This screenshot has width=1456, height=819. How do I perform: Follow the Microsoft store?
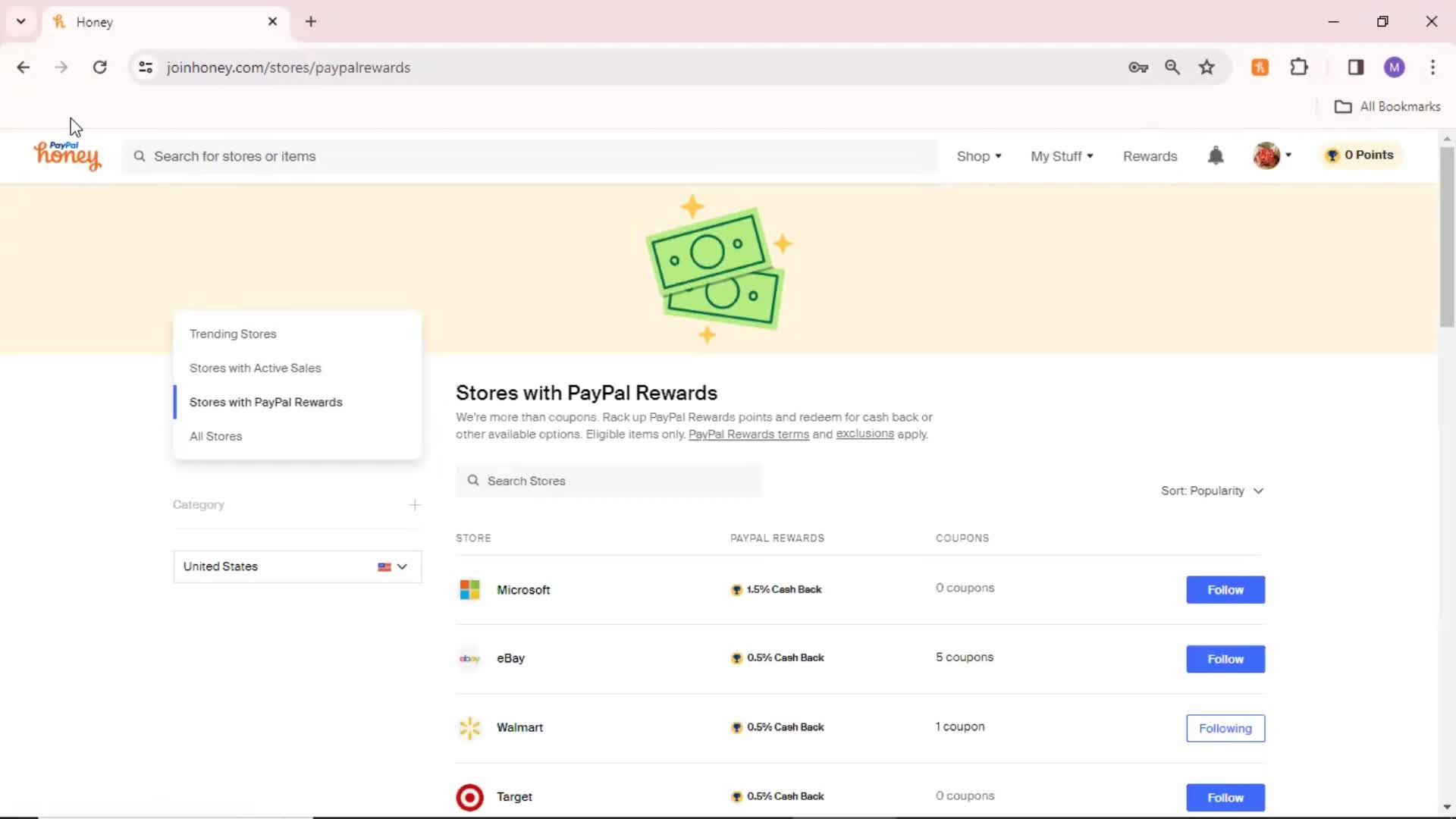coord(1225,589)
